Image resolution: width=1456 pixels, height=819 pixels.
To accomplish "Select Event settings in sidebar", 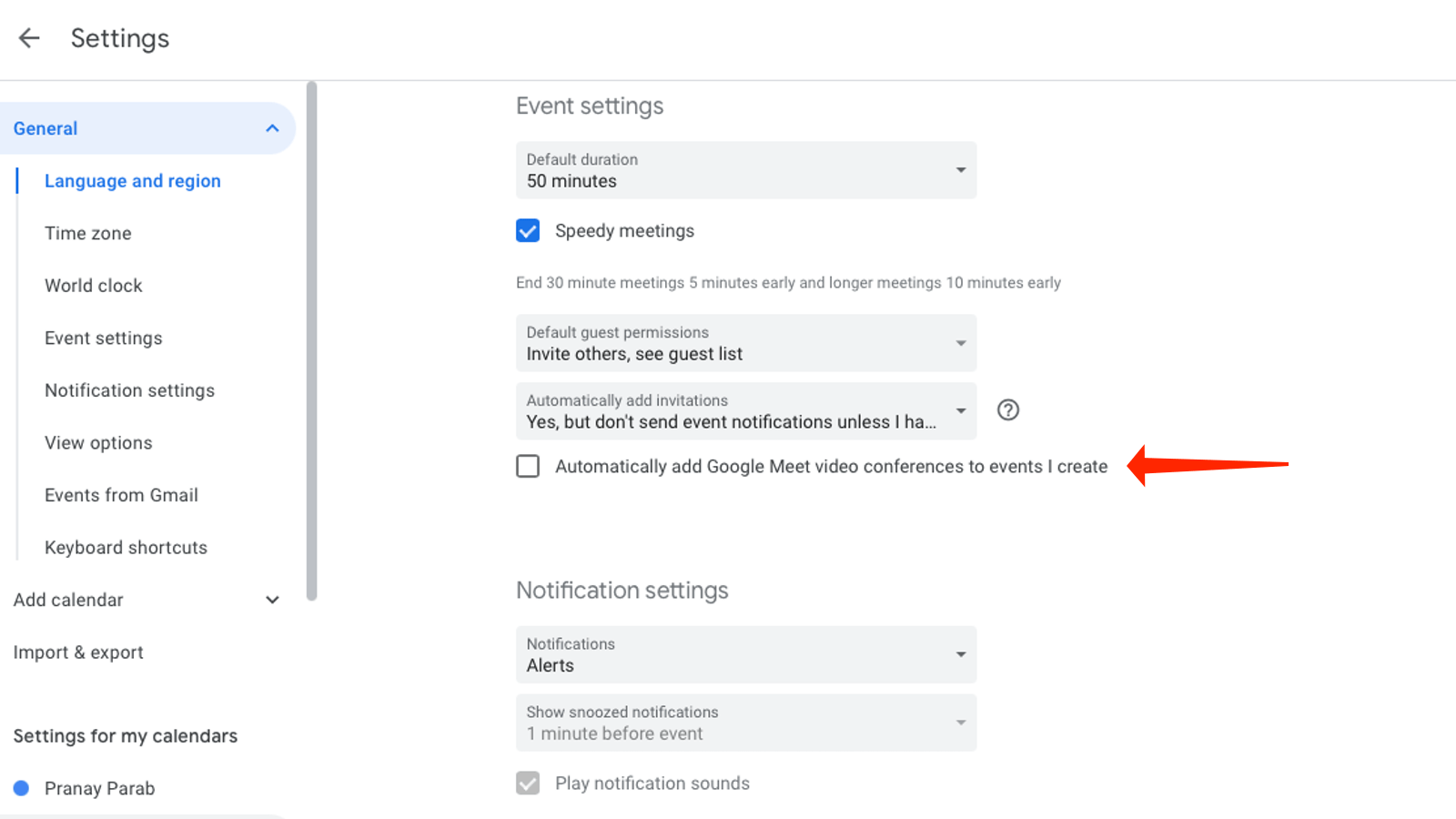I will (x=104, y=339).
